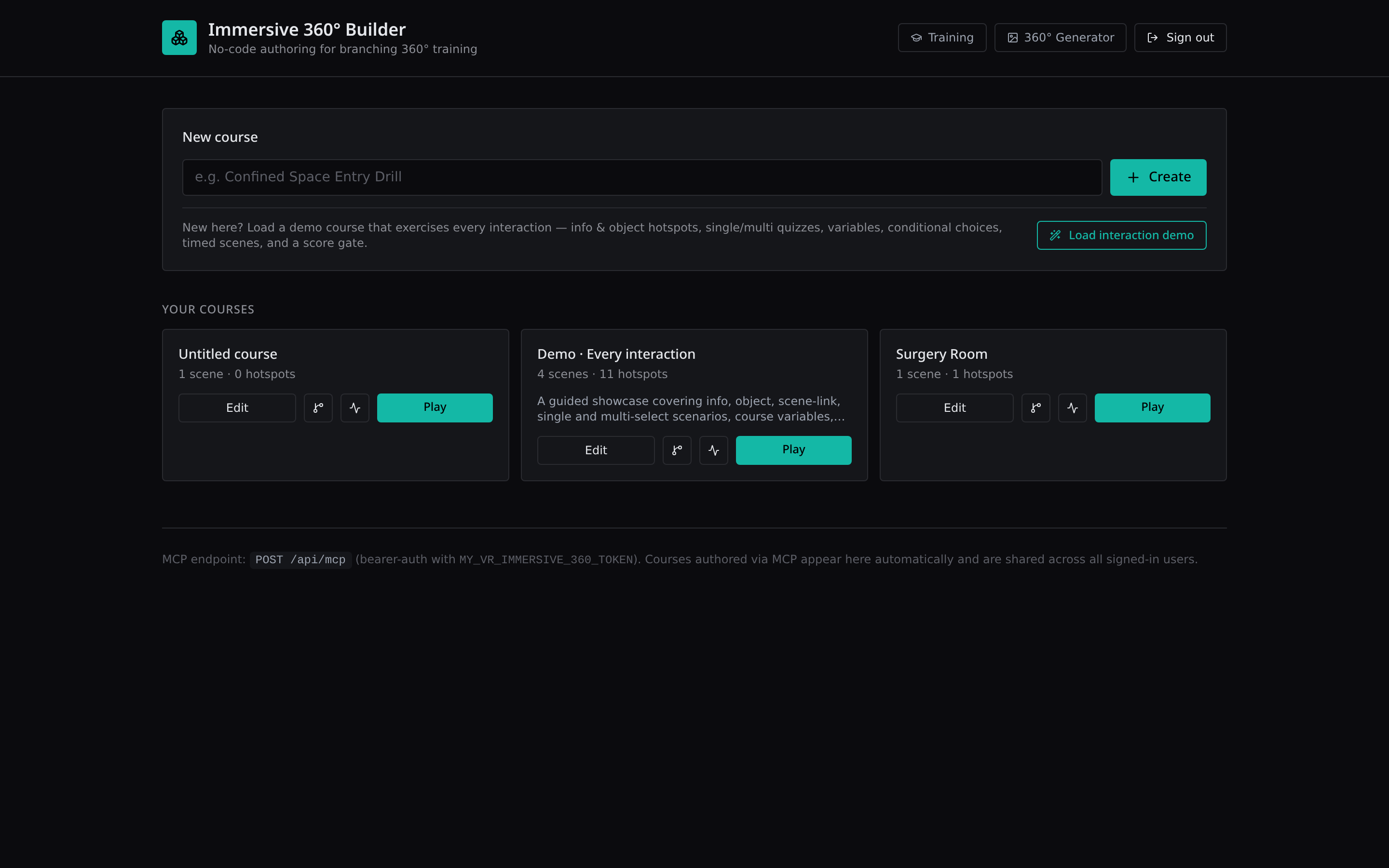Play the Demo Every interaction course
The image size is (1389, 868).
coord(793,451)
